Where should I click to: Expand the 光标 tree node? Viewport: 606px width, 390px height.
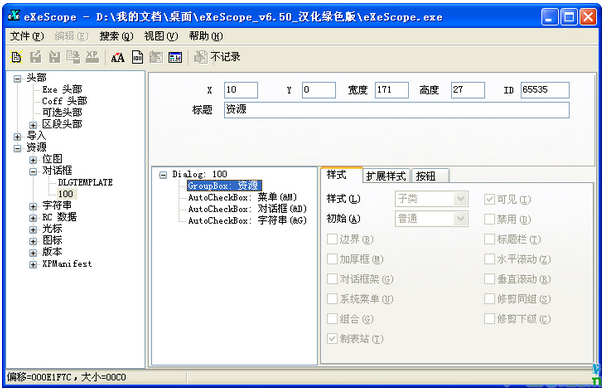[33, 230]
